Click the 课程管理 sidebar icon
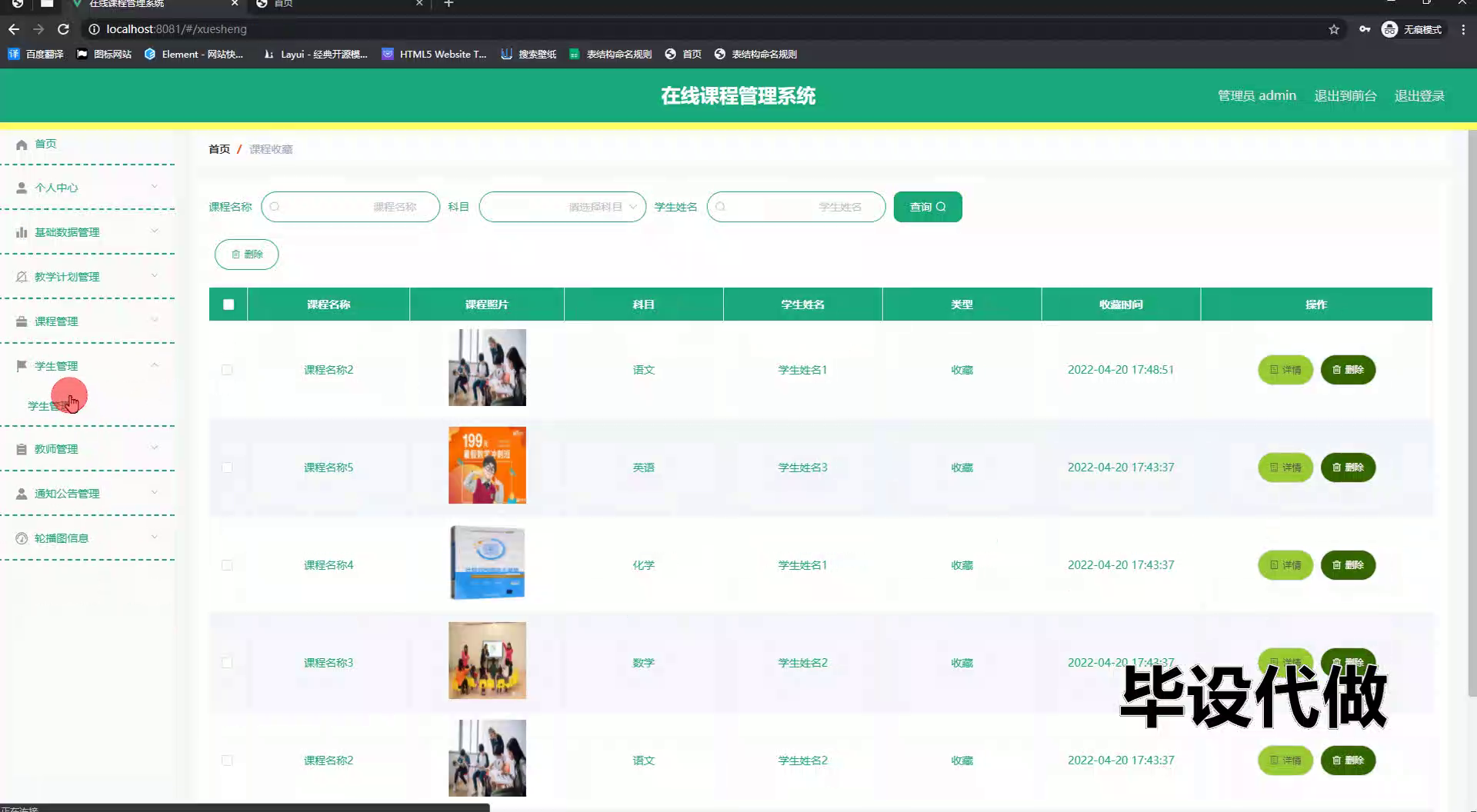The image size is (1477, 812). pyautogui.click(x=22, y=321)
